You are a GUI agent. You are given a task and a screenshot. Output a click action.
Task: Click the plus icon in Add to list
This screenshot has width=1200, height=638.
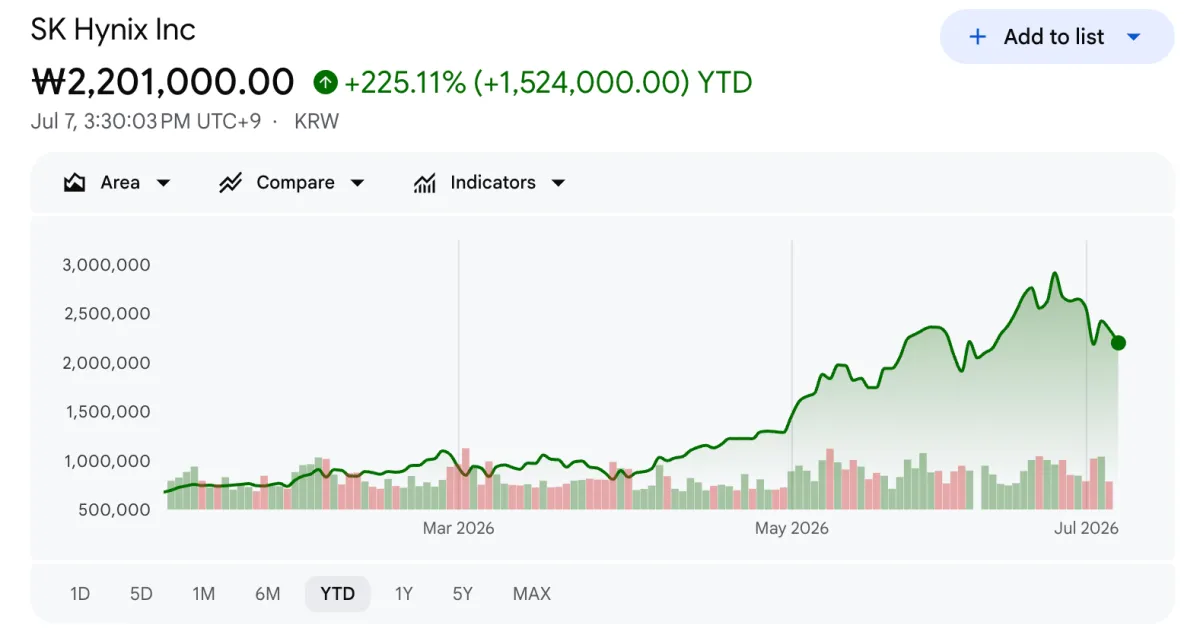tap(978, 37)
